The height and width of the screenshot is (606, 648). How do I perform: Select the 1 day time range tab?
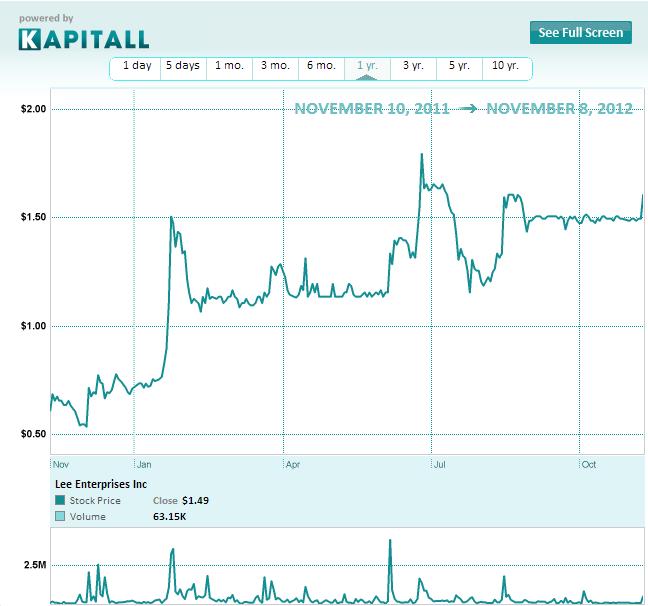(137, 66)
